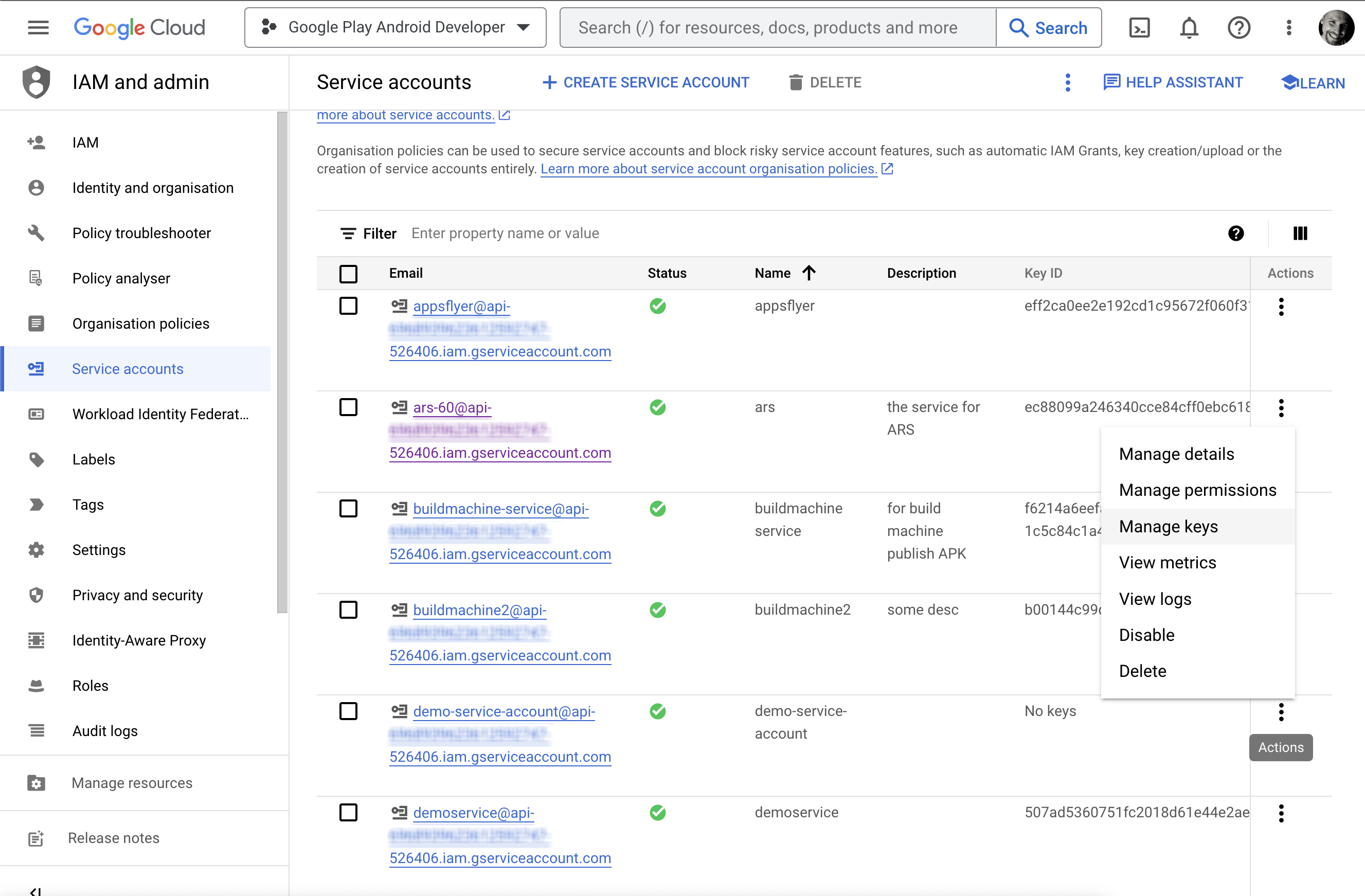This screenshot has width=1365, height=896.
Task: Select the appsflyer service account checkbox
Action: click(348, 306)
